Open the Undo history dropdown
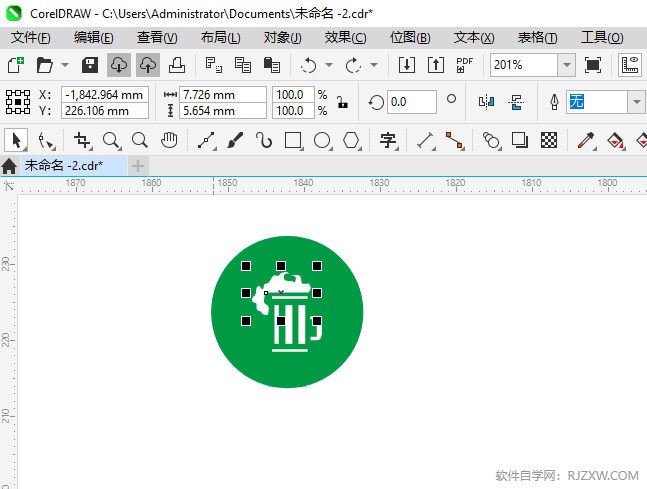Image resolution: width=647 pixels, height=489 pixels. [329, 65]
